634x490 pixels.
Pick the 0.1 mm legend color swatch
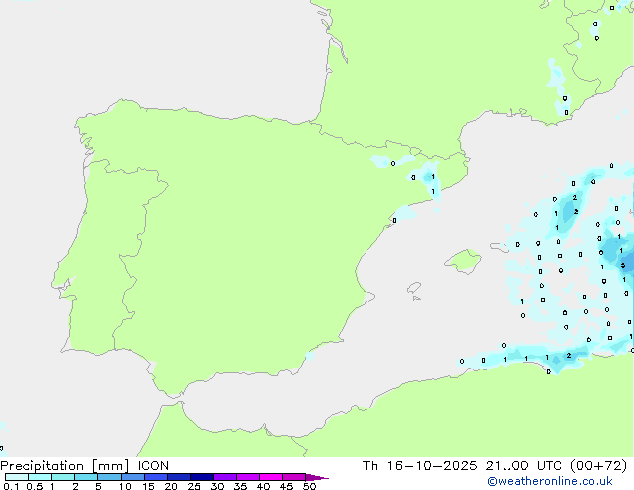pos(16,477)
